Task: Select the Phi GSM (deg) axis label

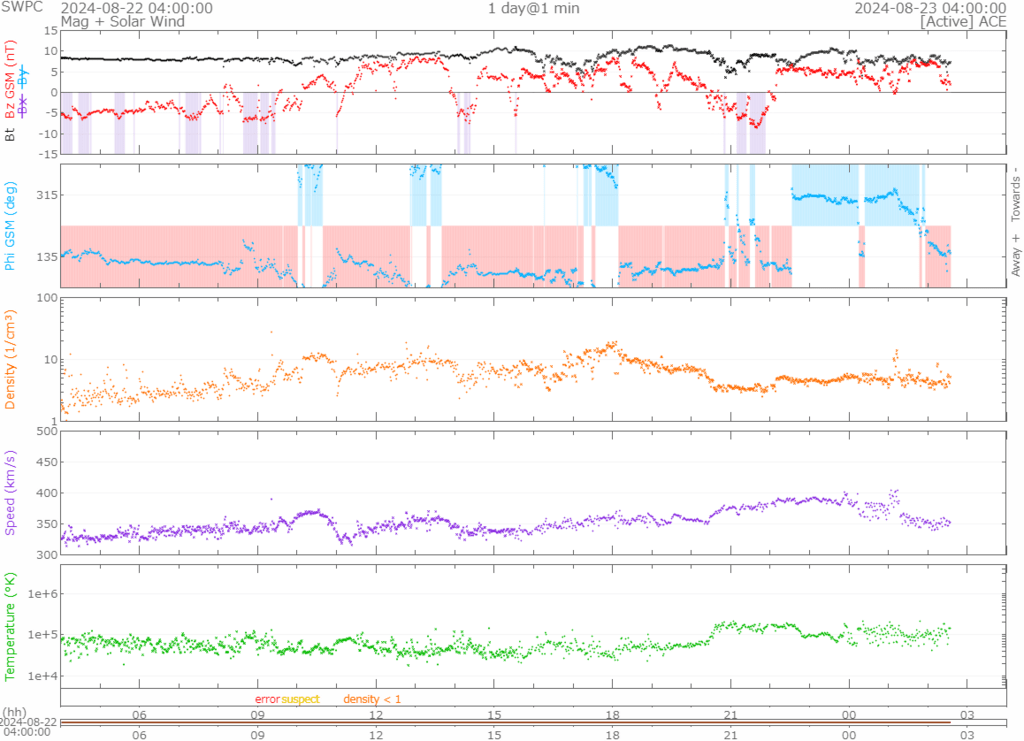Action: 11,225
